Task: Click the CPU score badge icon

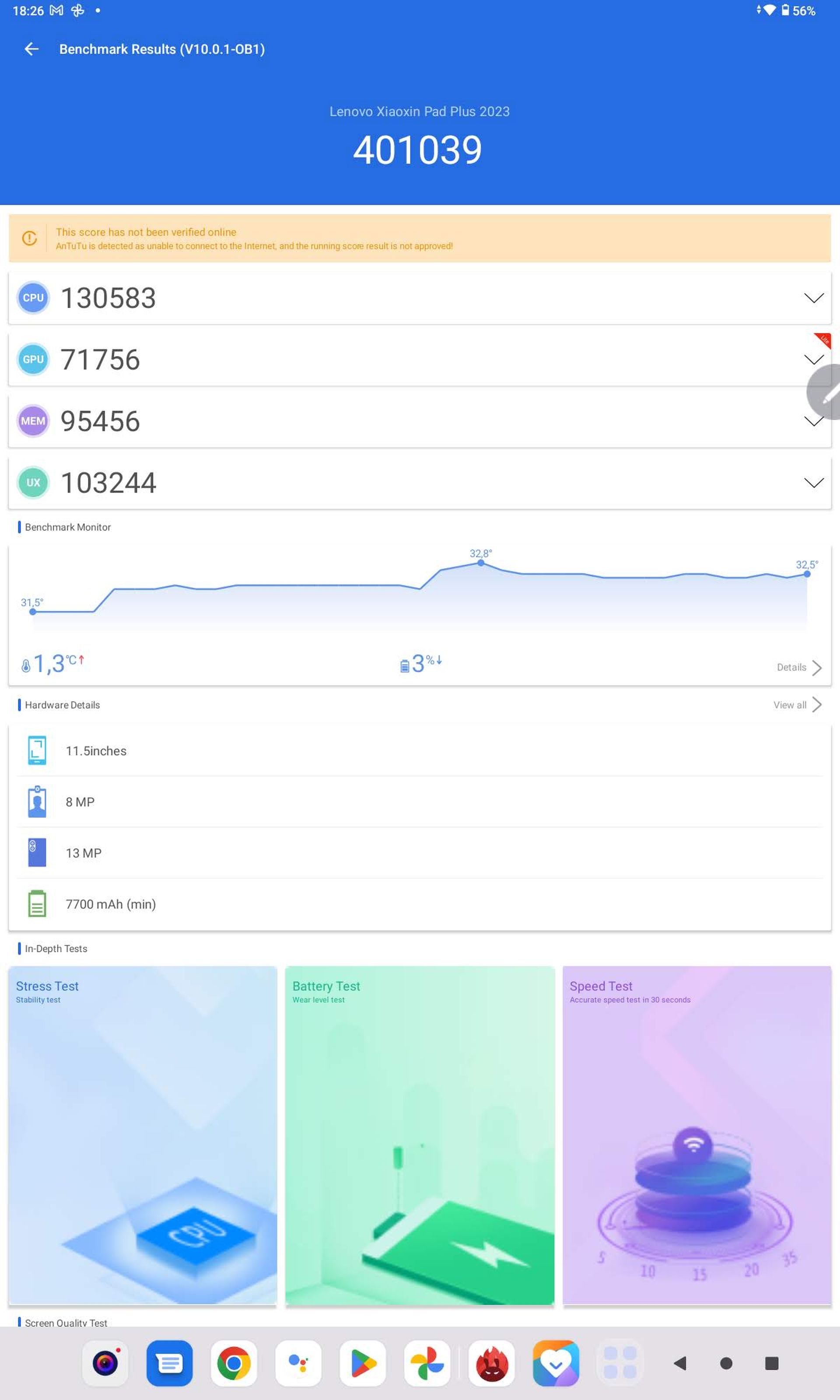Action: 33,297
